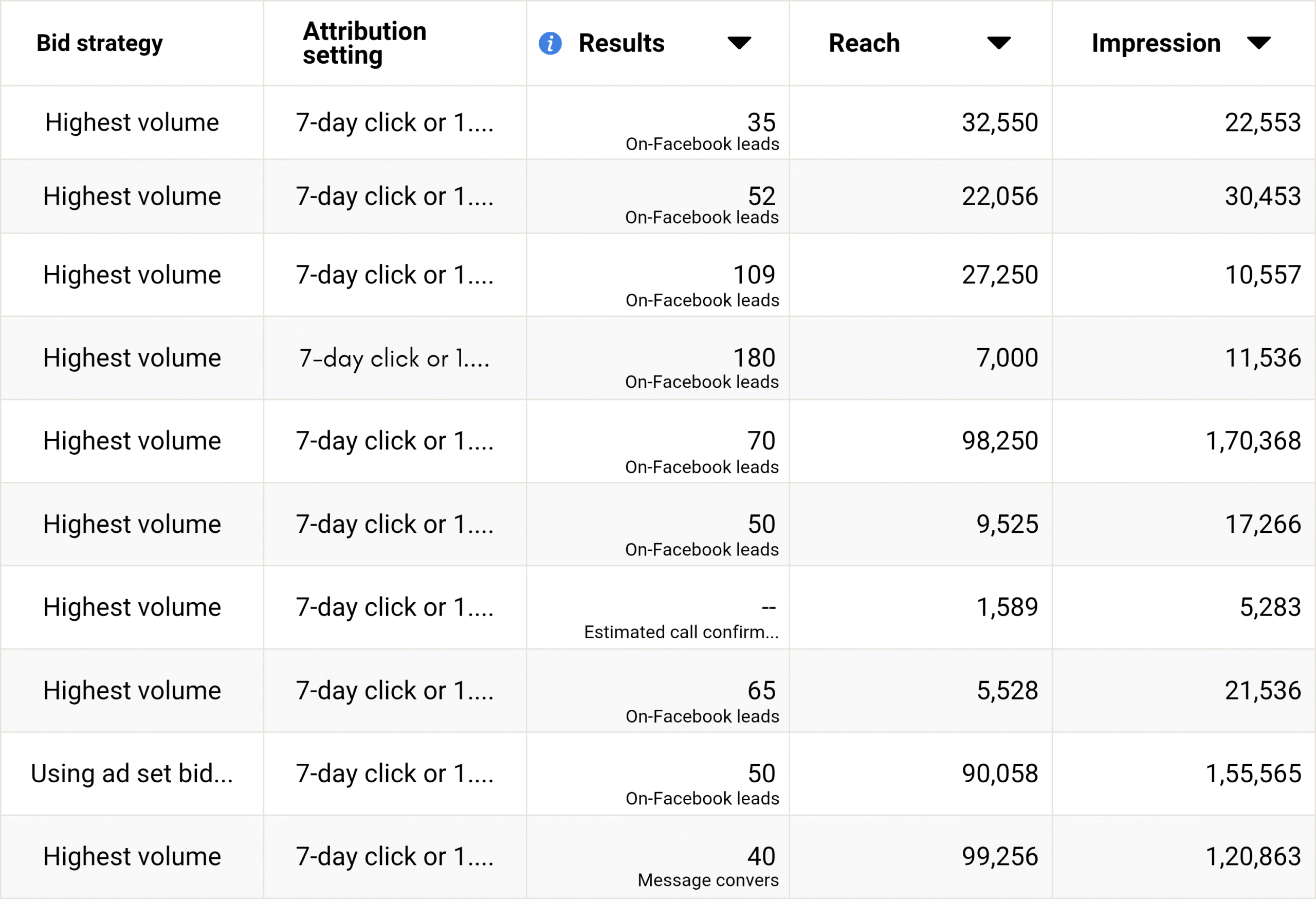Select the reach value 98,250

[x=1000, y=441]
